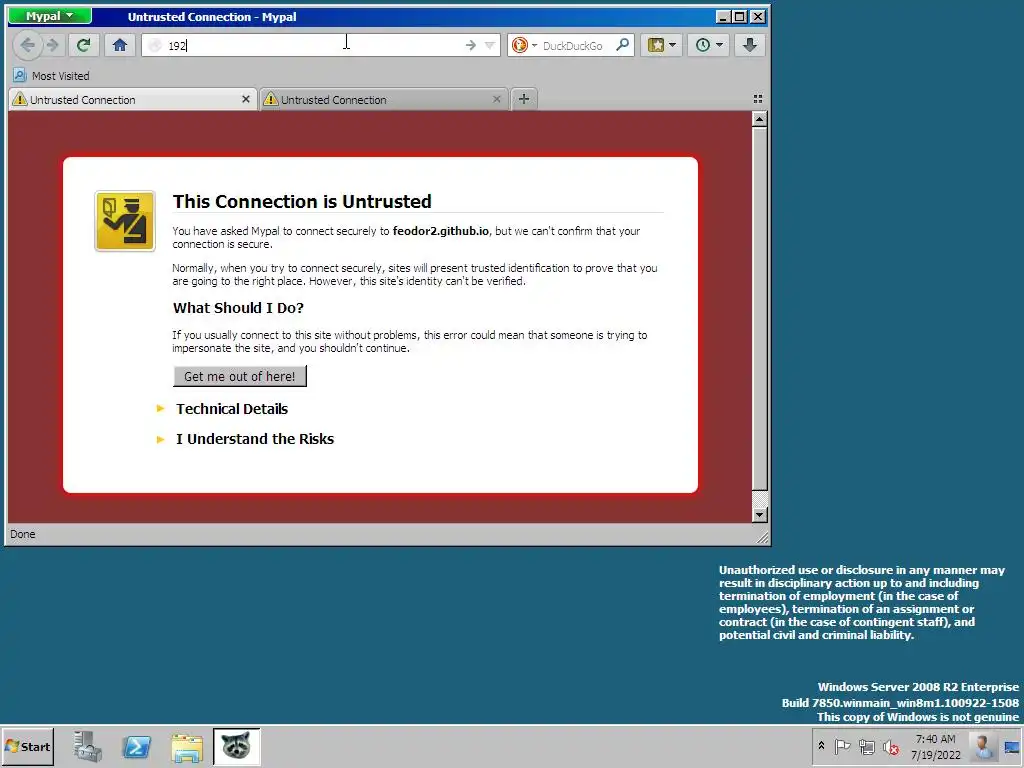This screenshot has width=1024, height=768.
Task: Click the Go arrow in address bar
Action: tap(470, 45)
